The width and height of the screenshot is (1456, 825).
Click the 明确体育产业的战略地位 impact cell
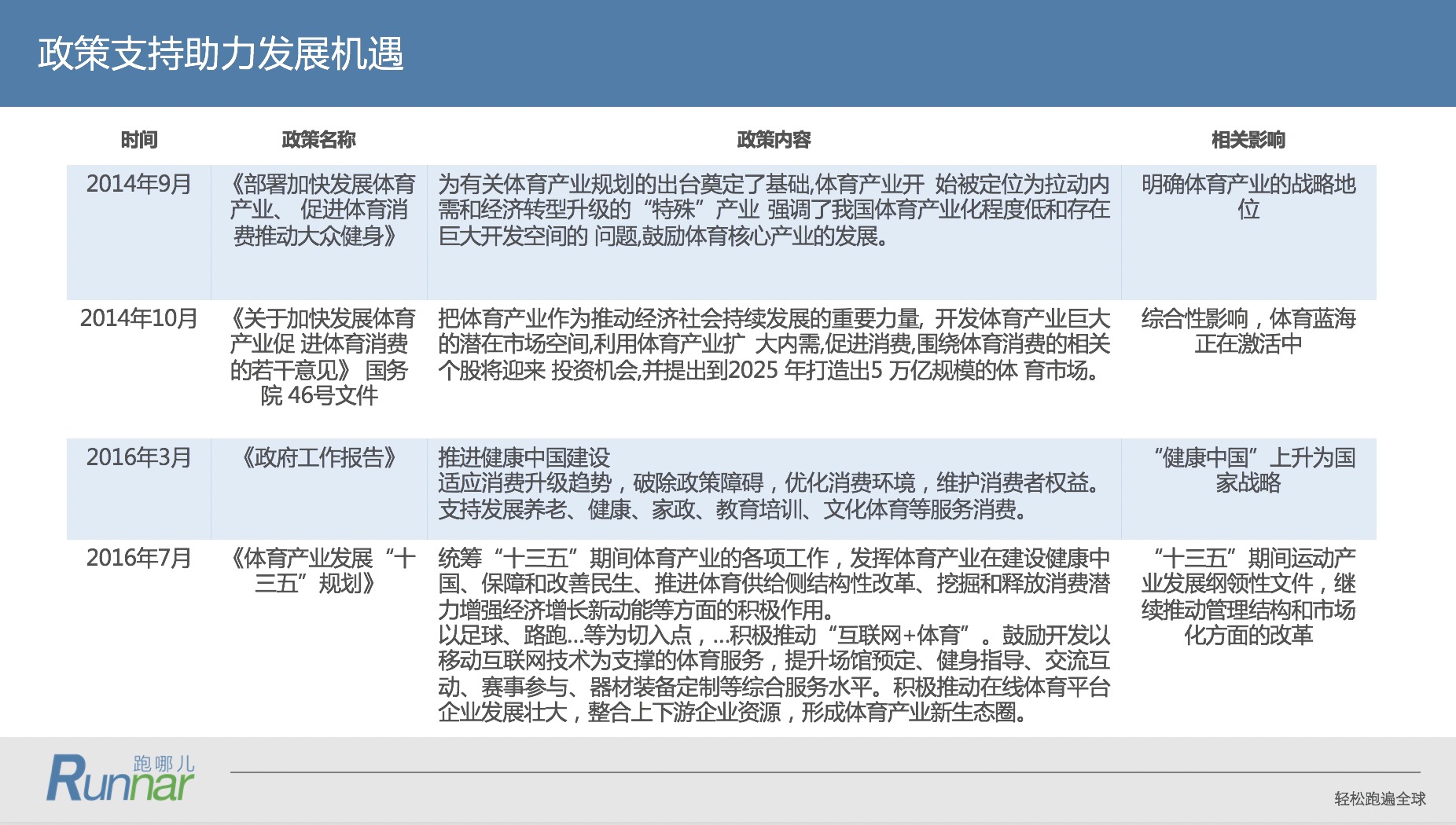[x=1250, y=196]
